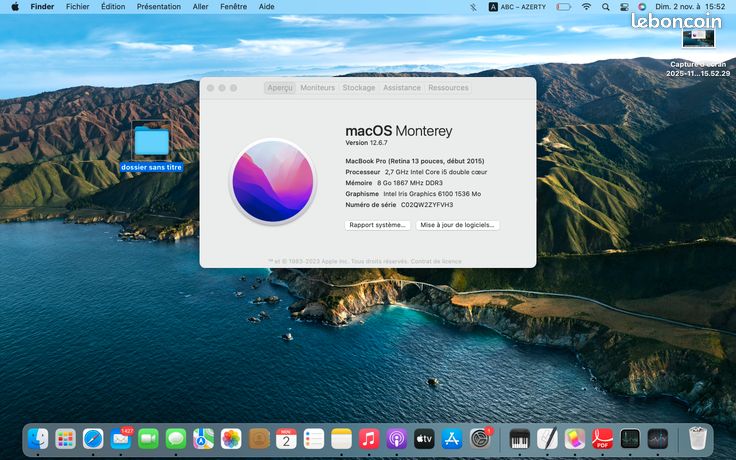
Task: Click the Rapport système button
Action: tap(377, 225)
